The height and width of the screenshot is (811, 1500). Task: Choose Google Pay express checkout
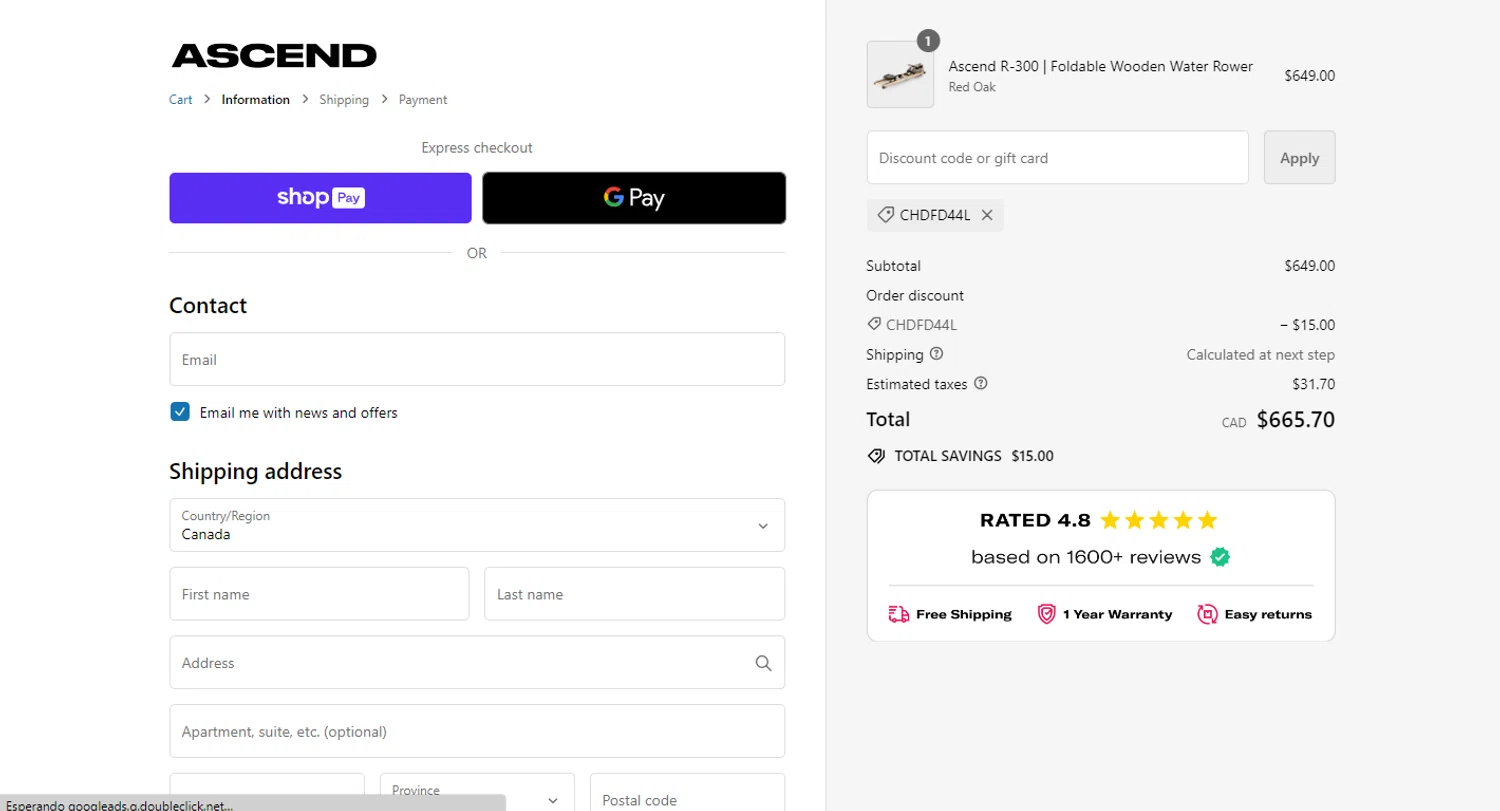pos(634,198)
